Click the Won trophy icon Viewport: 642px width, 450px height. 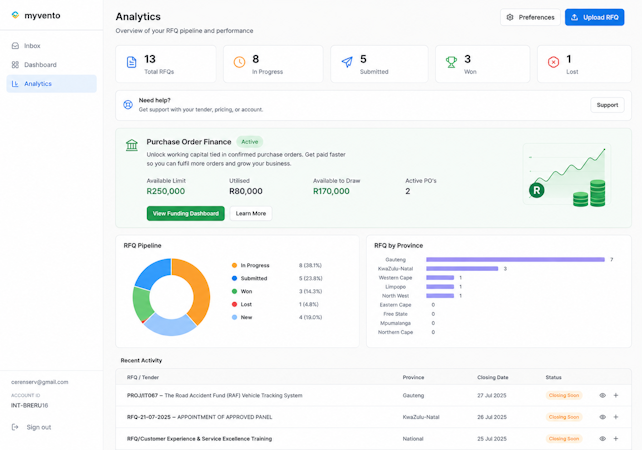point(451,62)
